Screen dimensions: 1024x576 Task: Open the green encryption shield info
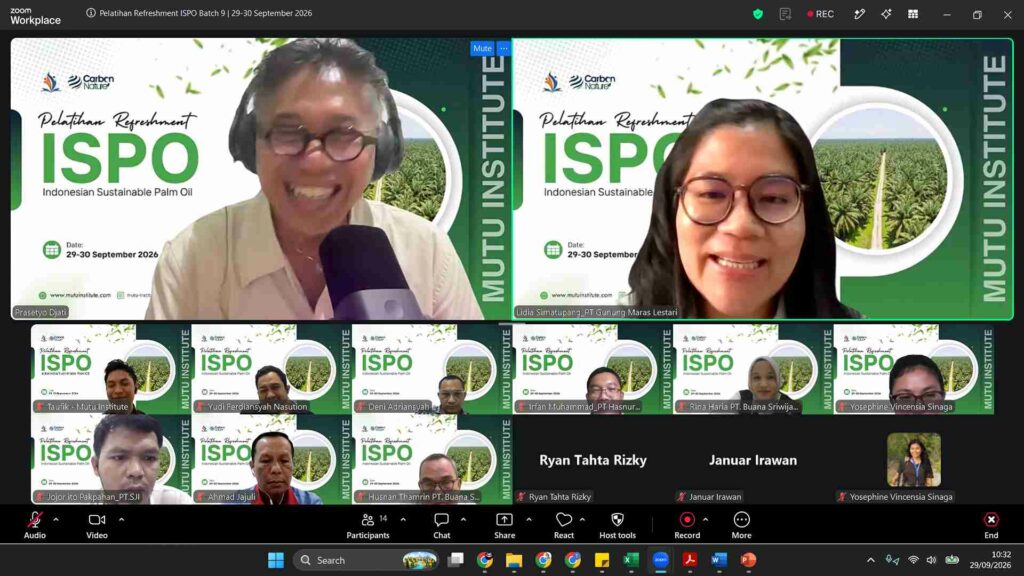(758, 14)
